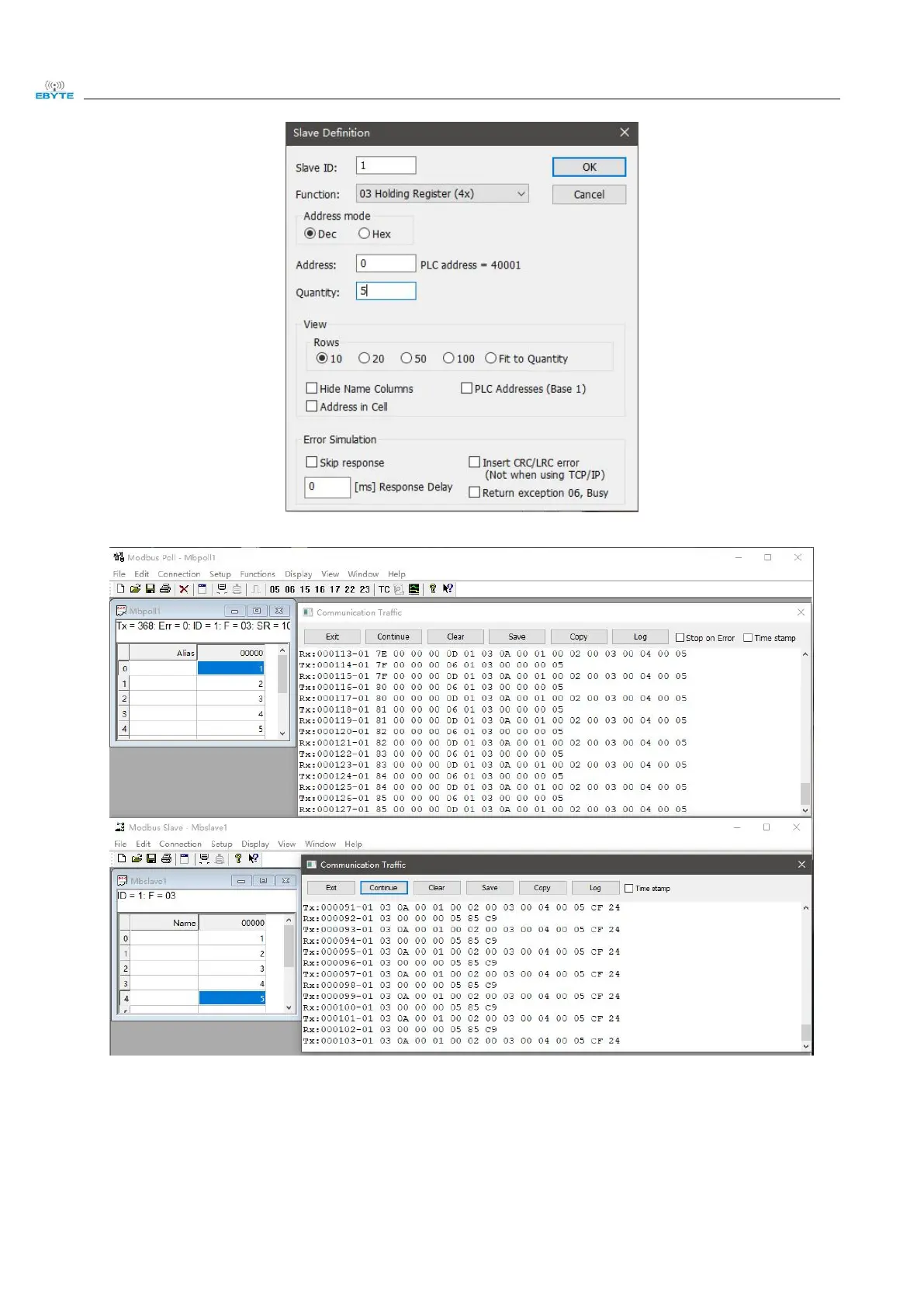The image size is (924, 1307).
Task: Click function 05 in Modbus Poll toolbar
Action: [x=274, y=589]
